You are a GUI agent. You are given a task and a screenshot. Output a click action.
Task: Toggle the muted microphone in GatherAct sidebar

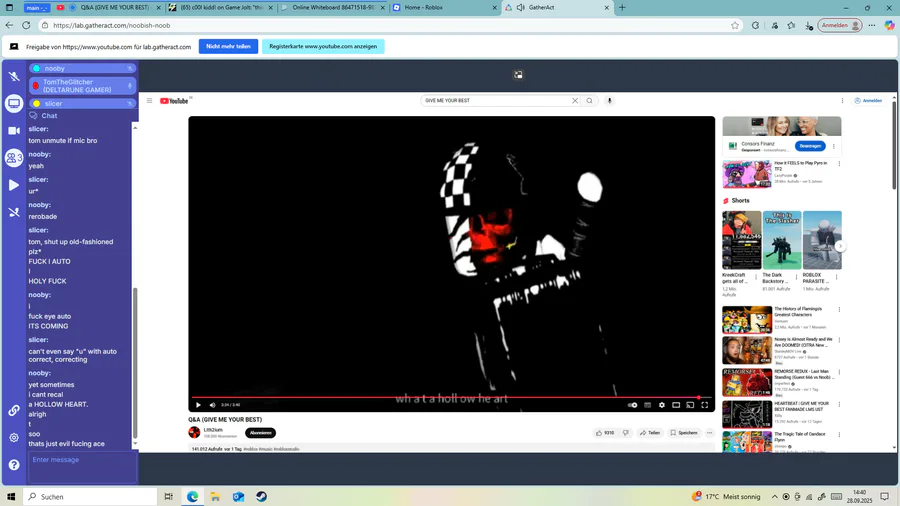pyautogui.click(x=14, y=76)
